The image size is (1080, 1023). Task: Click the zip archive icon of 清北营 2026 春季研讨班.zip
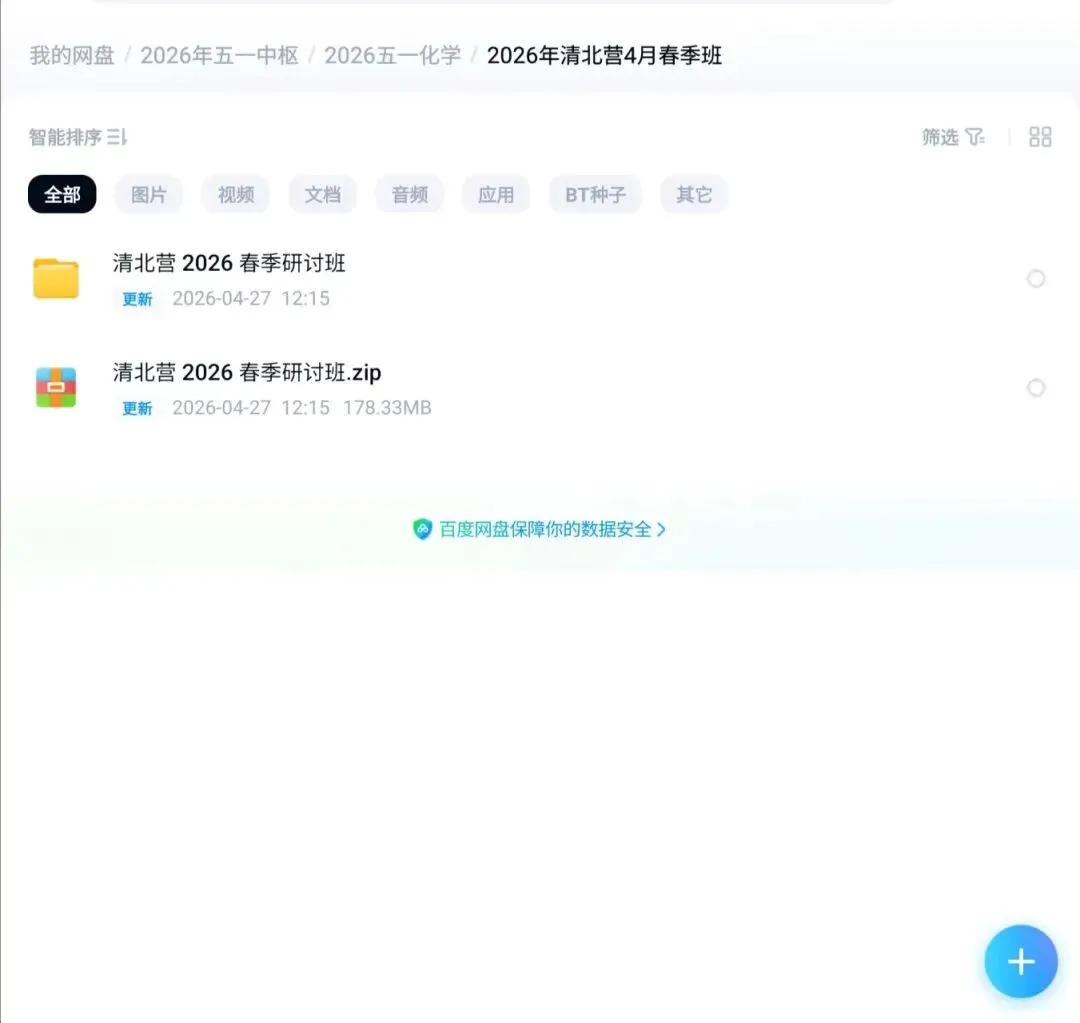[x=56, y=387]
